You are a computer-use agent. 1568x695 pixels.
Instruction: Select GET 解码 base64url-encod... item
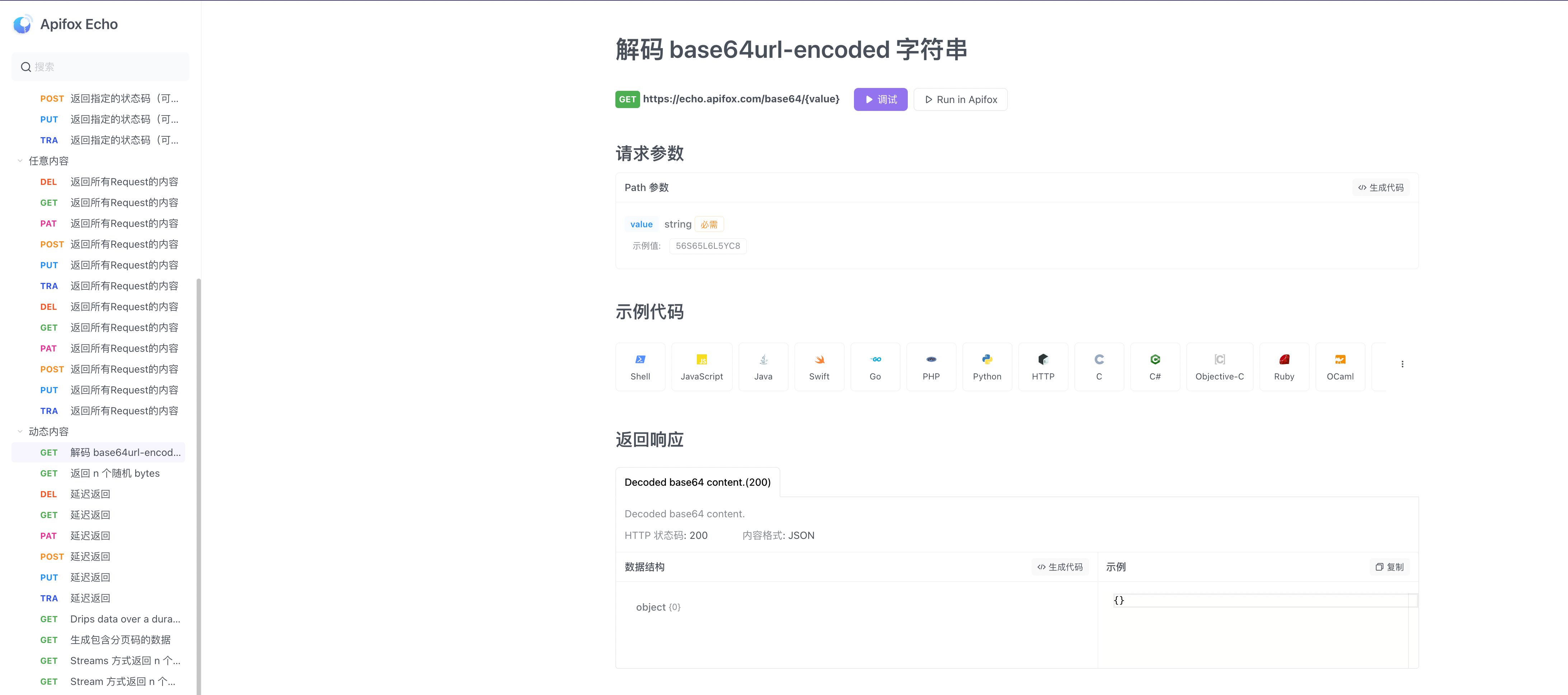99,452
